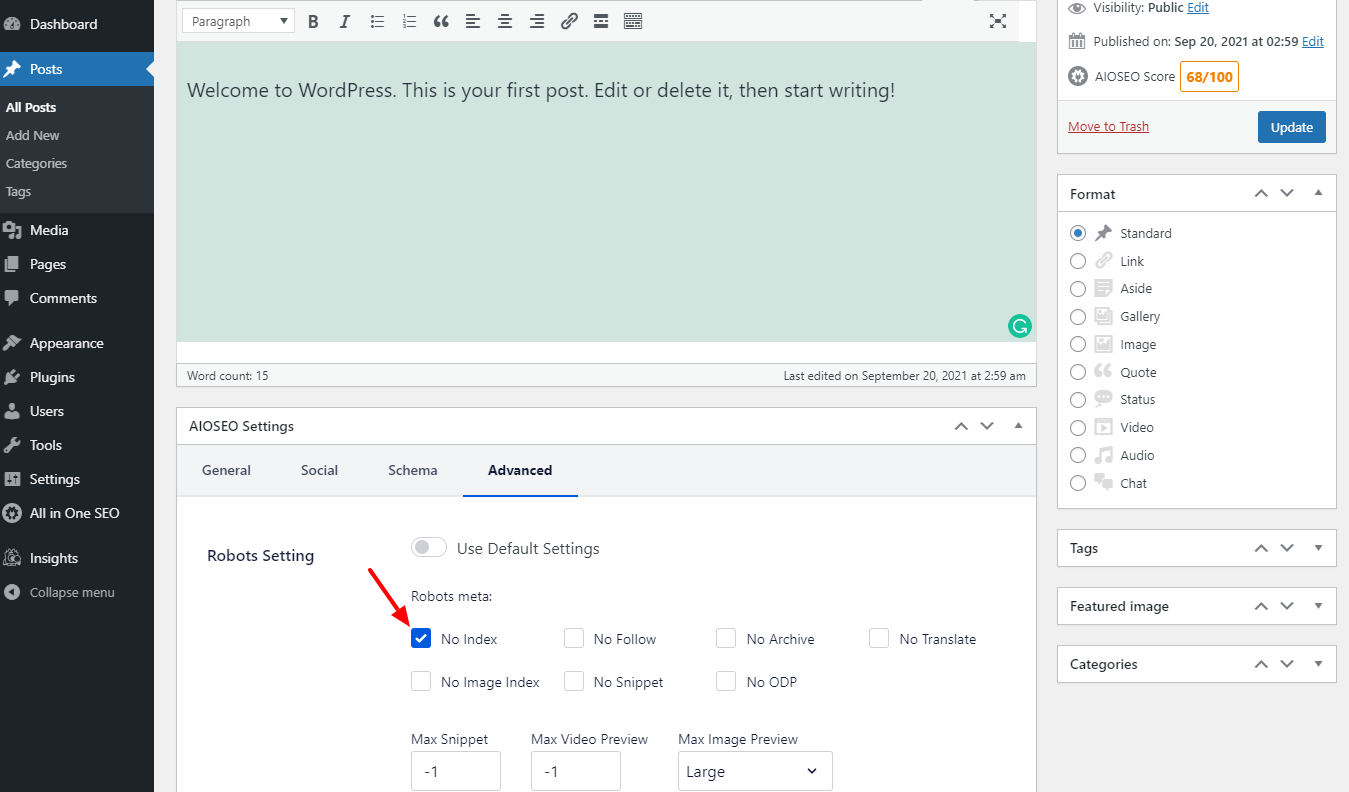The height and width of the screenshot is (792, 1349).
Task: Check the No Image Index checkbox
Action: click(x=421, y=681)
